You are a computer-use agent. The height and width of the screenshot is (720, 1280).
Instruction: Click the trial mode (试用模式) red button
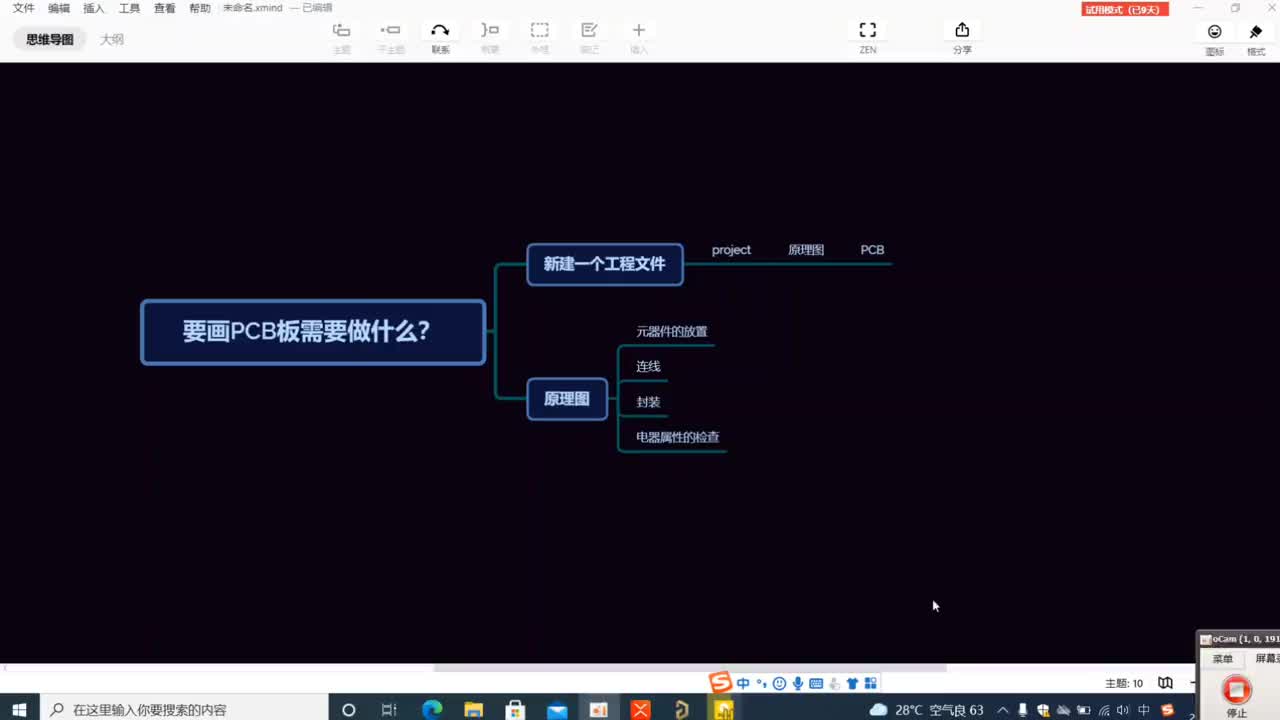click(1125, 9)
